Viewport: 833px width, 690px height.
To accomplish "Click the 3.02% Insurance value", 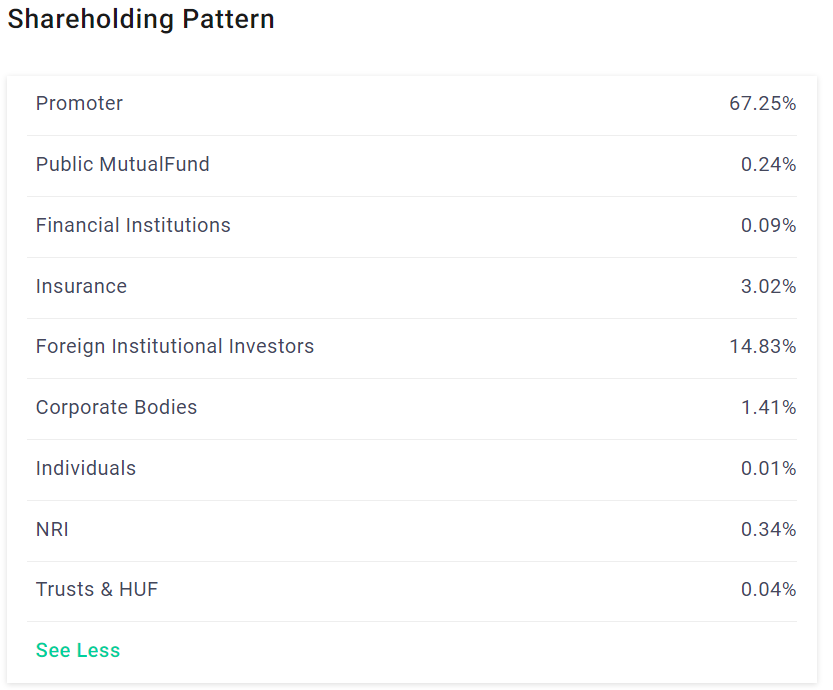I will click(768, 287).
